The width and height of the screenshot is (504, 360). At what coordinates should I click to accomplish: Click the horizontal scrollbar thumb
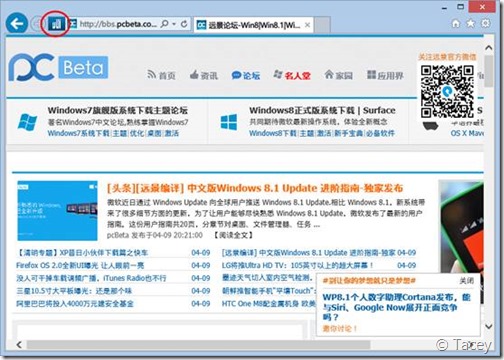point(198,345)
